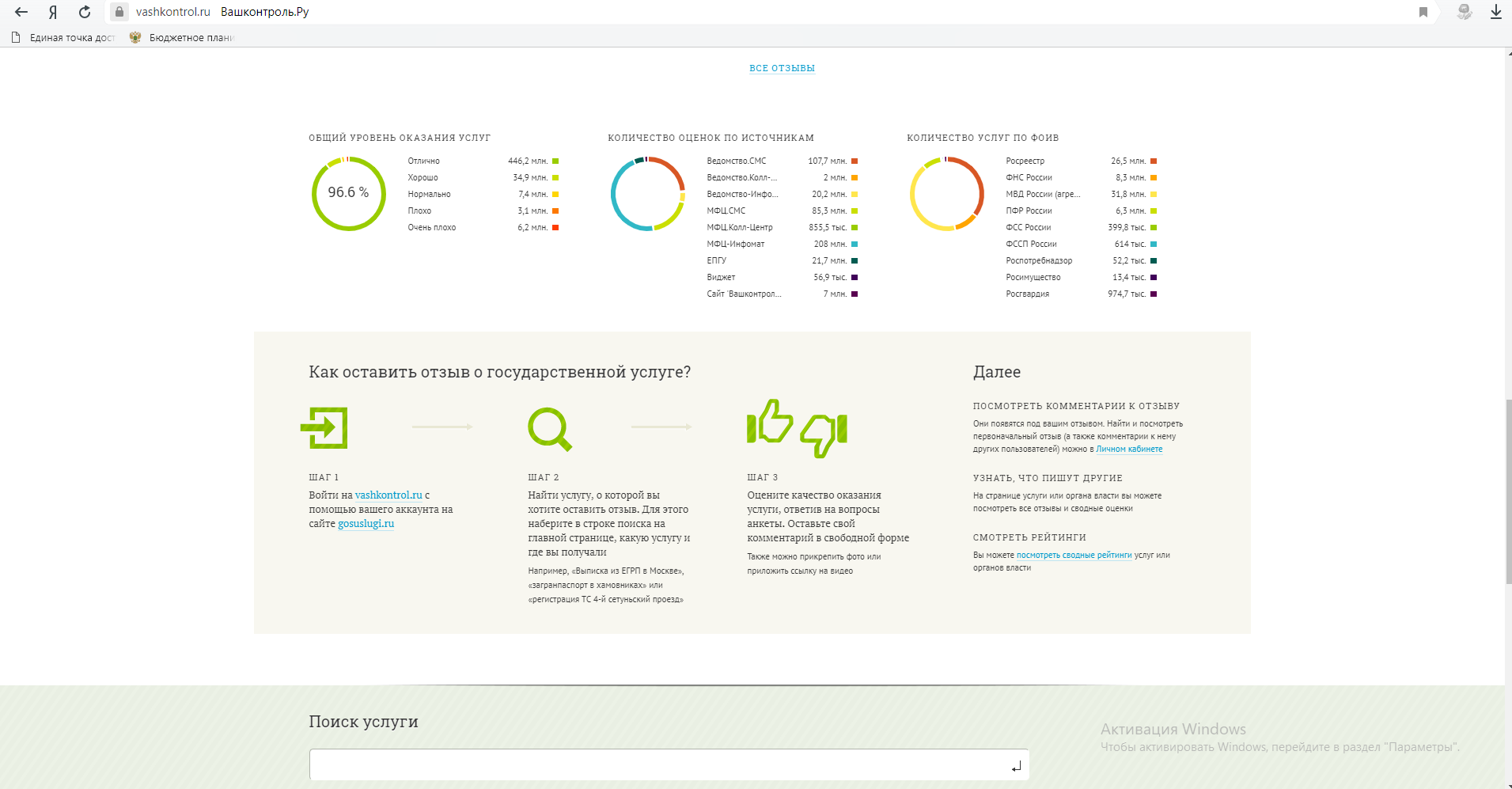Open the 'Личном кабинете' link
Image resolution: width=1512 pixels, height=789 pixels.
point(1129,450)
